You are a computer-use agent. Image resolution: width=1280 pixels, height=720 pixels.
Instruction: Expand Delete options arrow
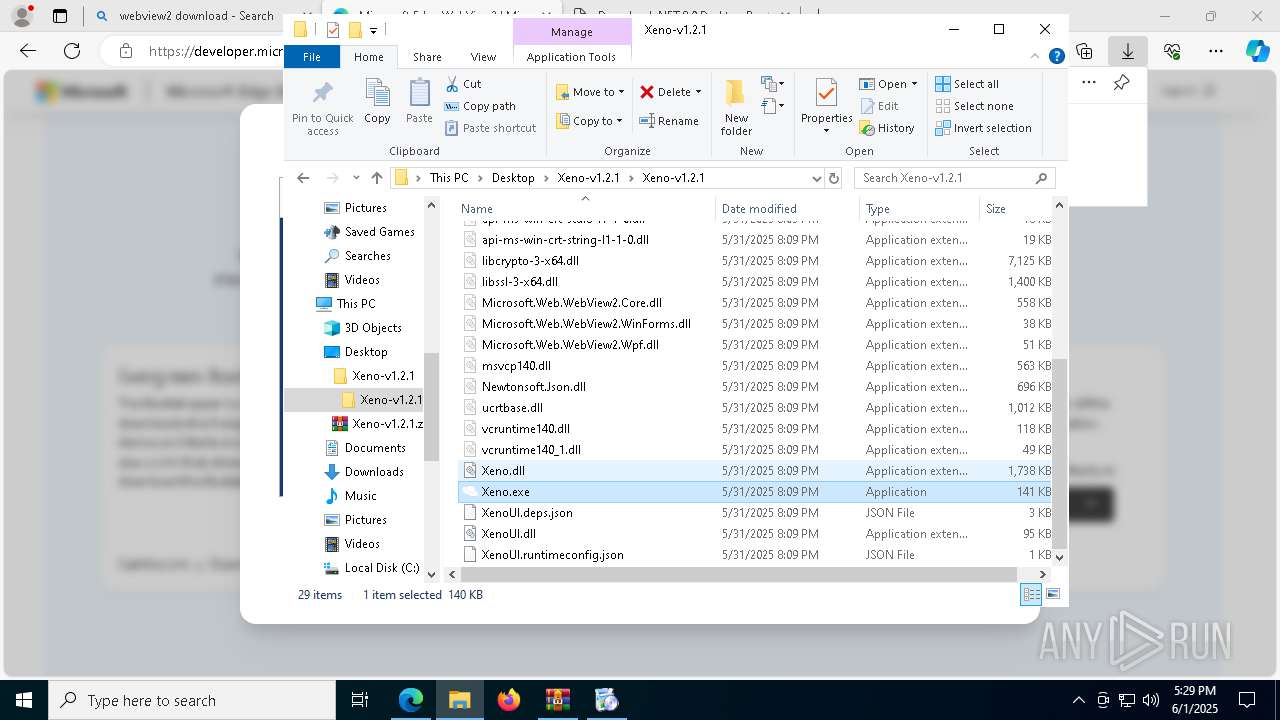tap(698, 92)
